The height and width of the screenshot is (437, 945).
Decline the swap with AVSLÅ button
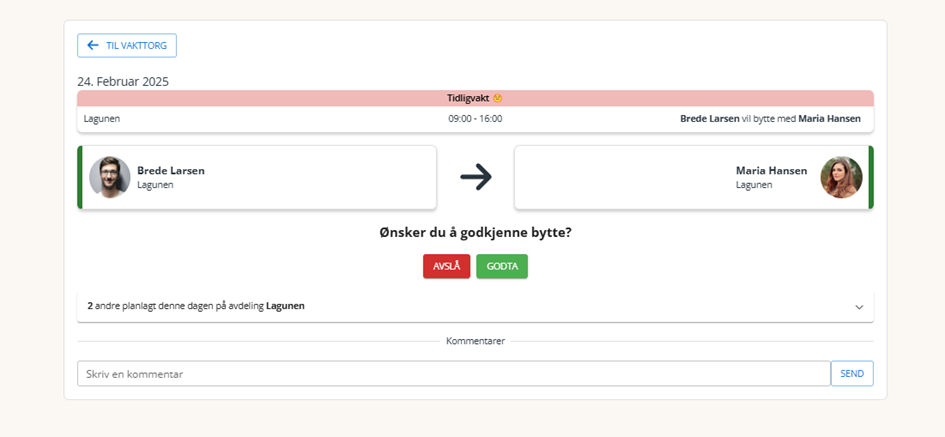tap(447, 266)
